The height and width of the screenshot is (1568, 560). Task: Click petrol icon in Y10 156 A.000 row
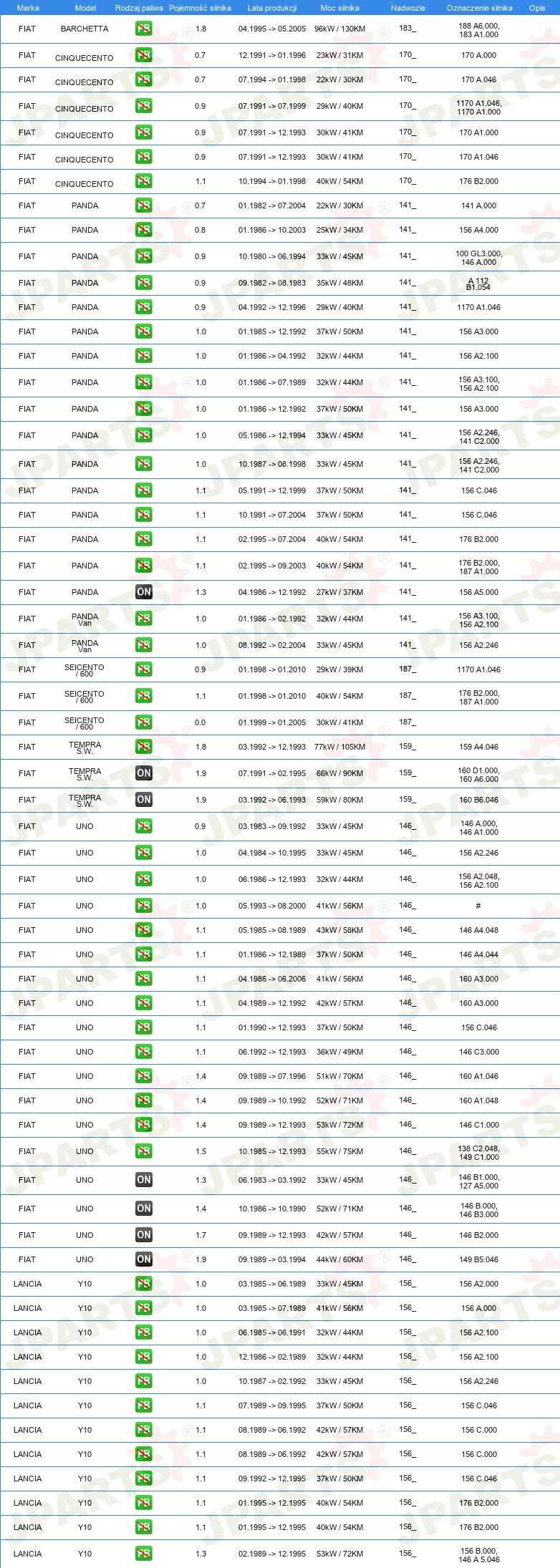[143, 1308]
